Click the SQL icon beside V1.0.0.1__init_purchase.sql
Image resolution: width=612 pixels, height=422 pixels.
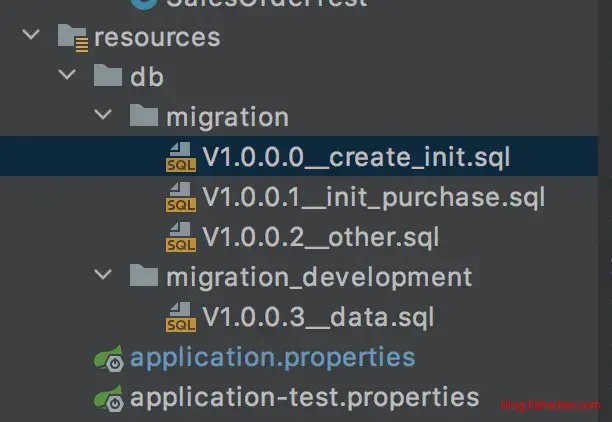(x=181, y=198)
